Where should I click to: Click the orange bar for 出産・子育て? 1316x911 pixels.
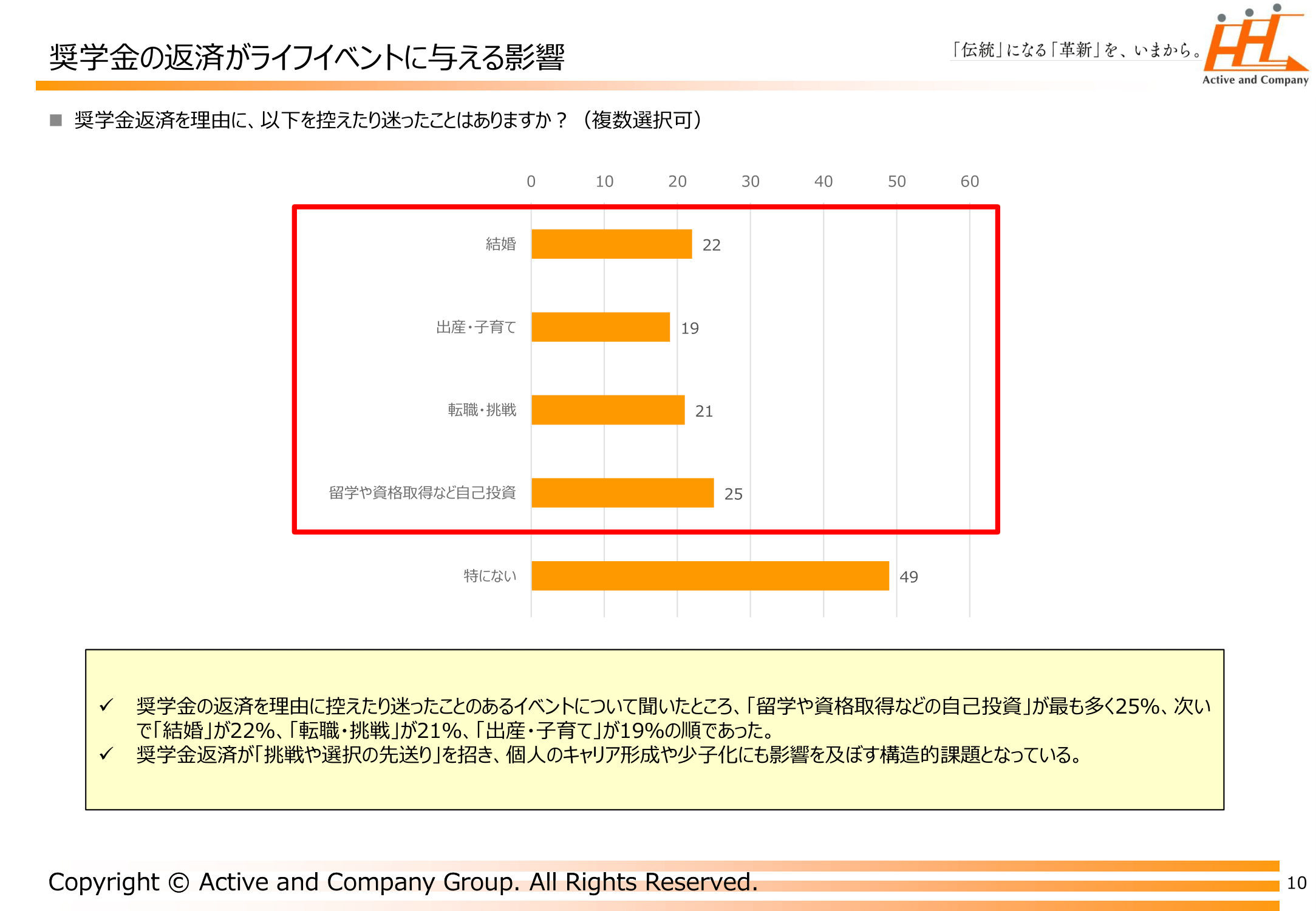click(x=600, y=327)
